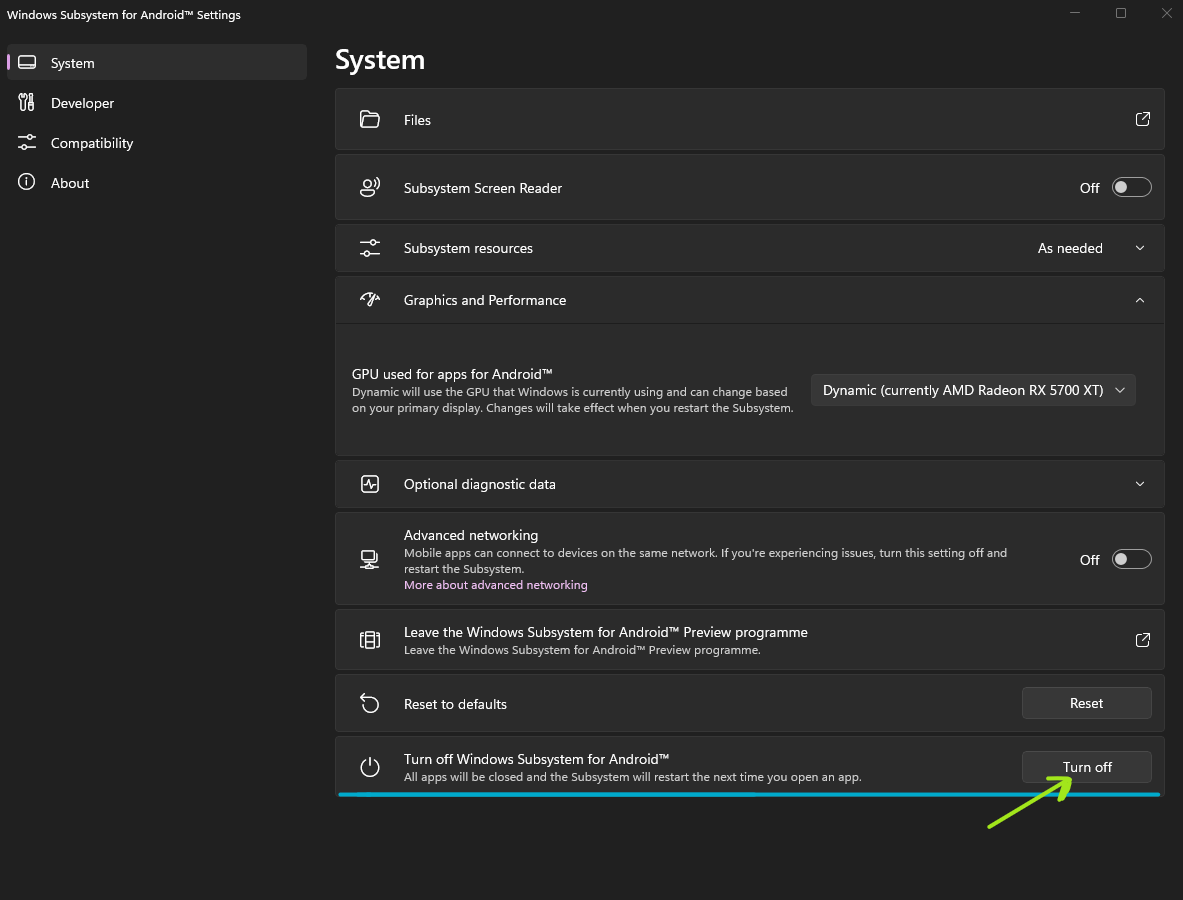Maximize the Settings window
The image size is (1183, 900).
tap(1120, 14)
